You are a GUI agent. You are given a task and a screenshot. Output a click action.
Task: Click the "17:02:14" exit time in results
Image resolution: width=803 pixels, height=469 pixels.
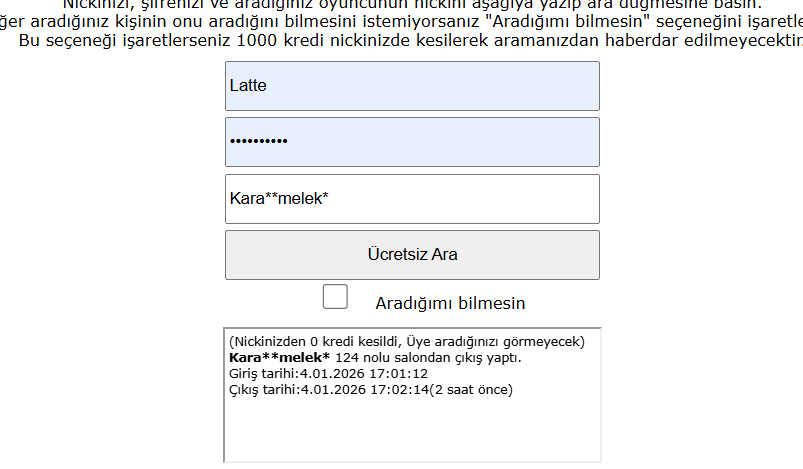coord(399,390)
